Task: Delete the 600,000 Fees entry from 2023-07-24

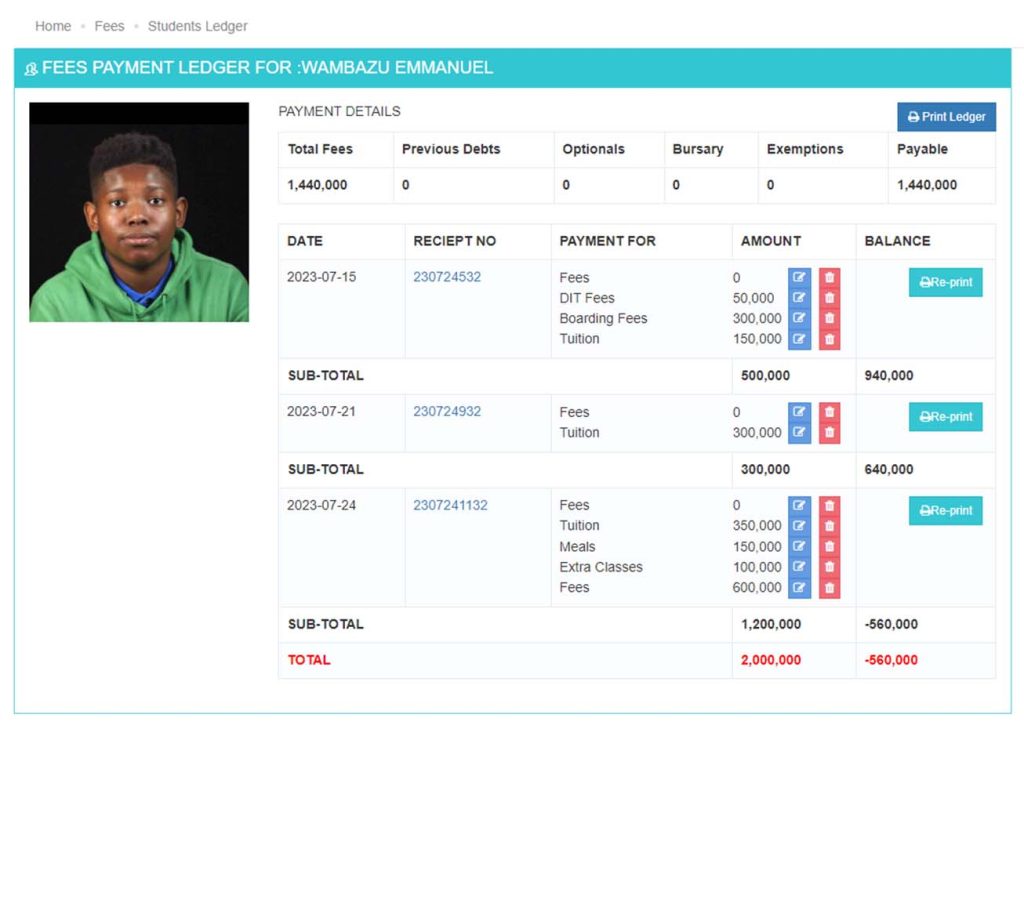Action: (x=830, y=587)
